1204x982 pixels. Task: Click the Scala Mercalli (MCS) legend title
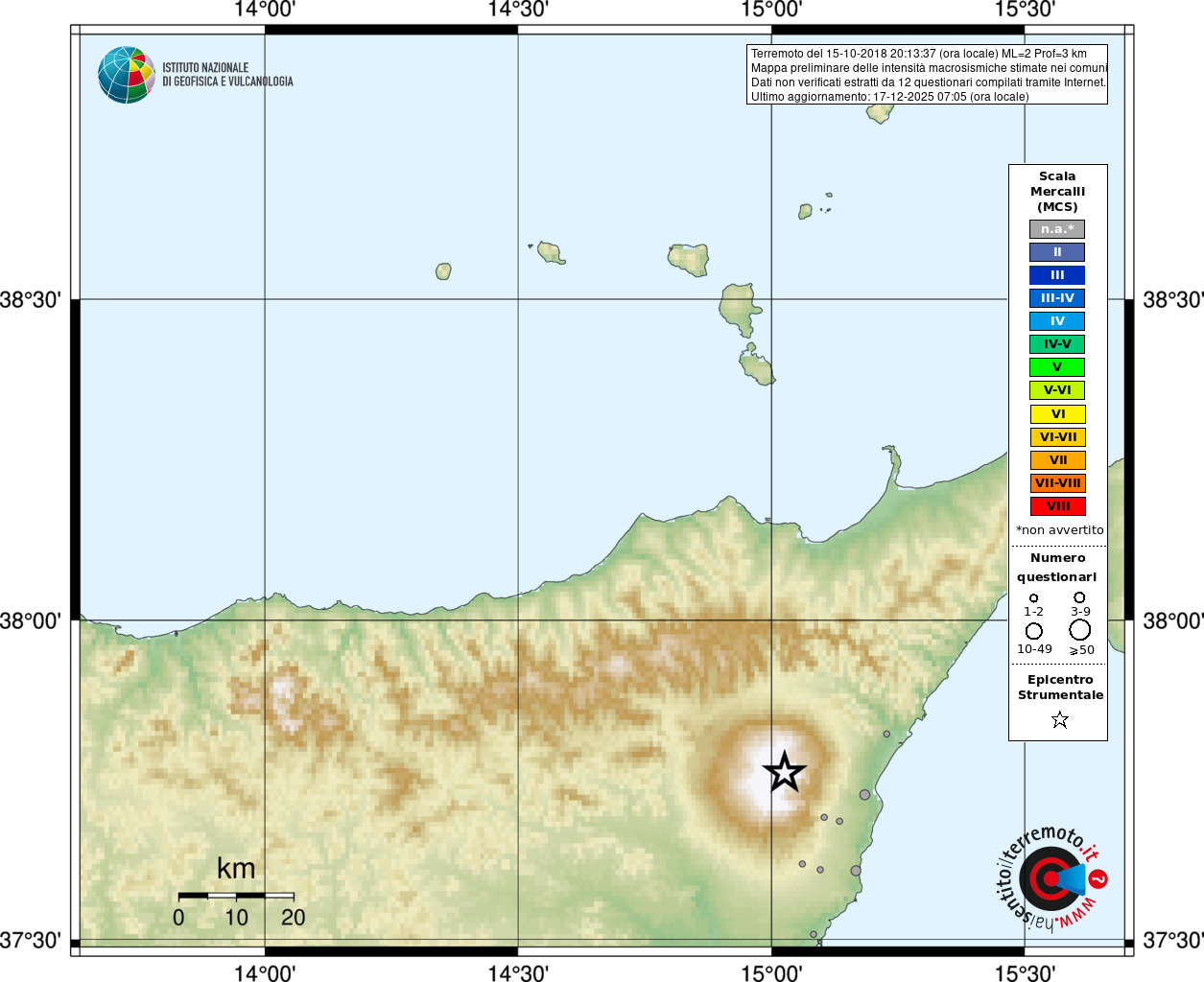click(x=1057, y=192)
